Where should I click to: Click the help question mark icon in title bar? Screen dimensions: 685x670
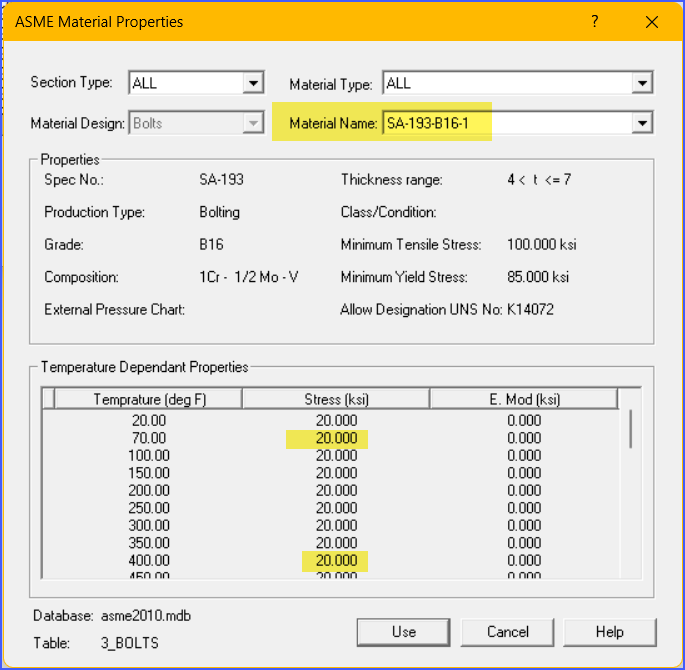pyautogui.click(x=595, y=21)
